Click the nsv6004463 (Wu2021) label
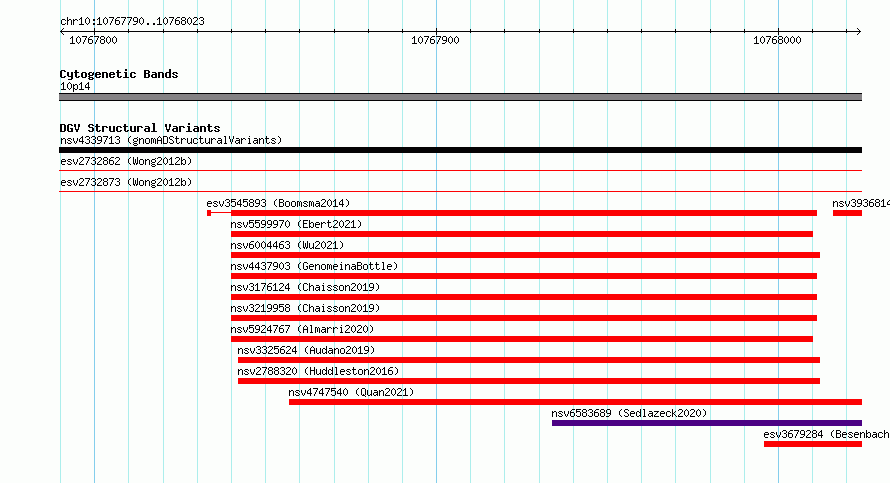890x483 pixels. (287, 245)
